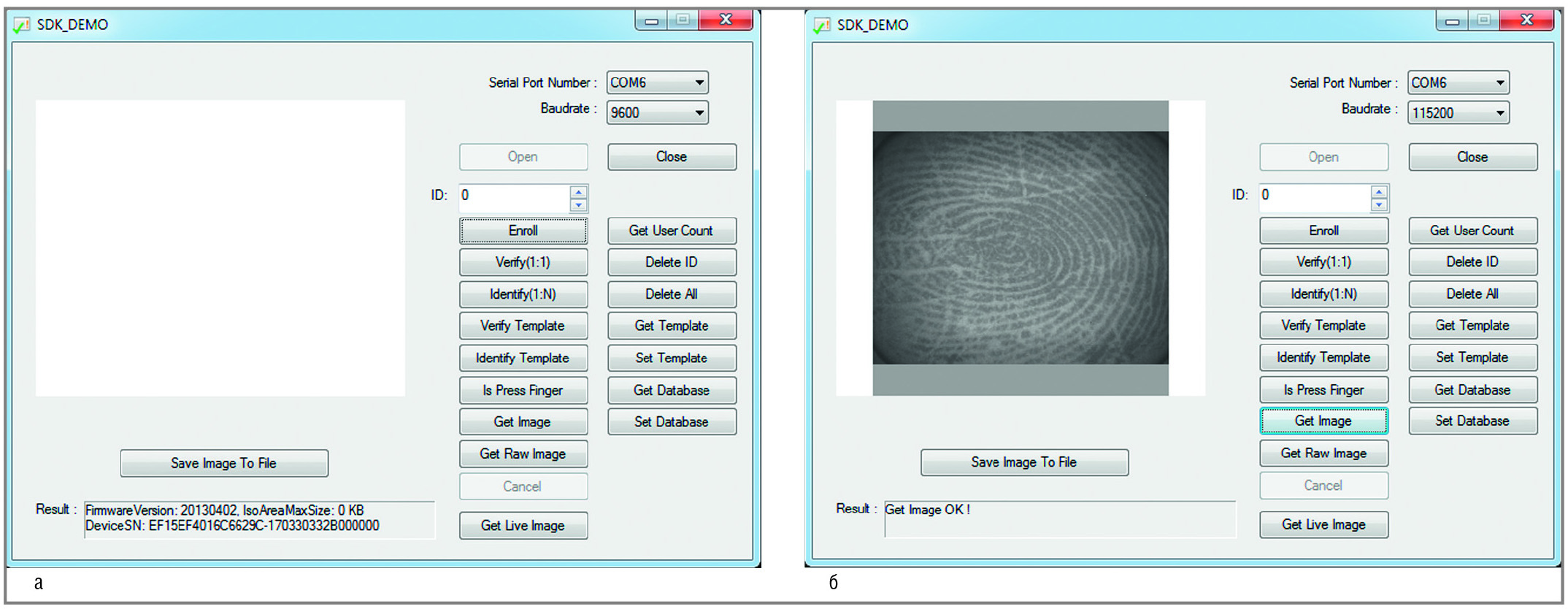Click Delete All in the blank-image window

(671, 294)
